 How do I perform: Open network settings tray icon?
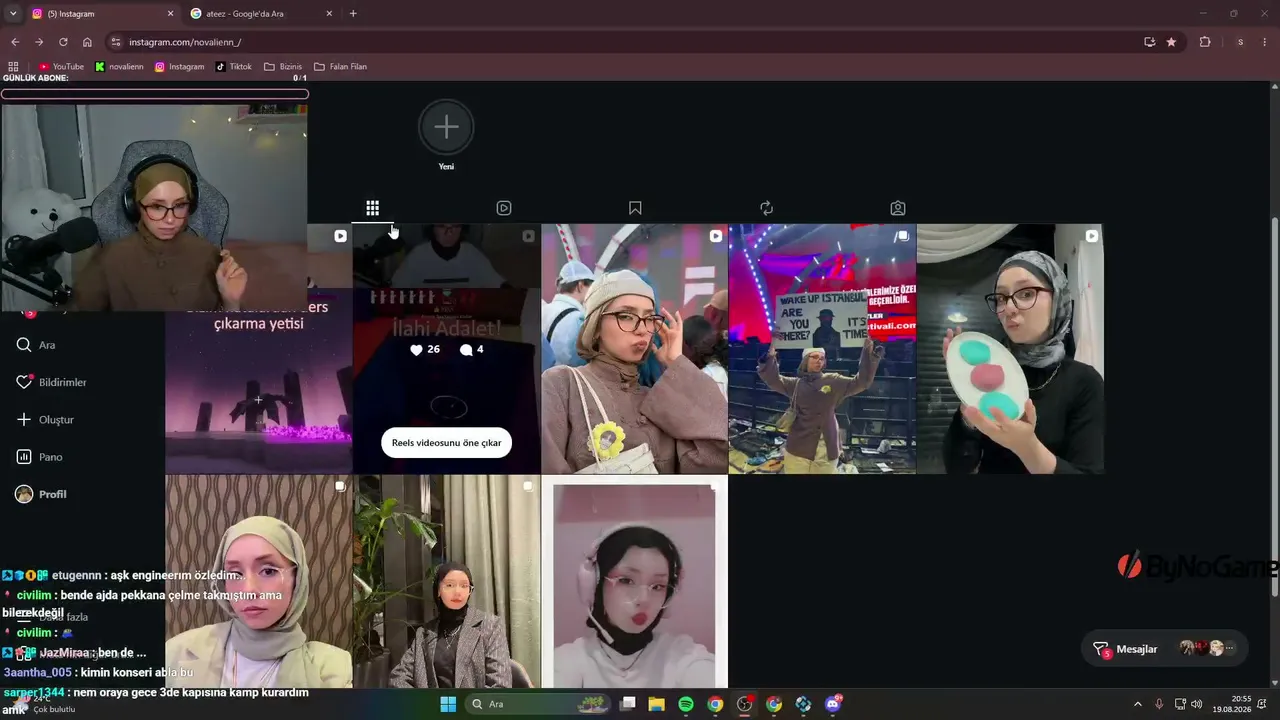(x=1180, y=704)
